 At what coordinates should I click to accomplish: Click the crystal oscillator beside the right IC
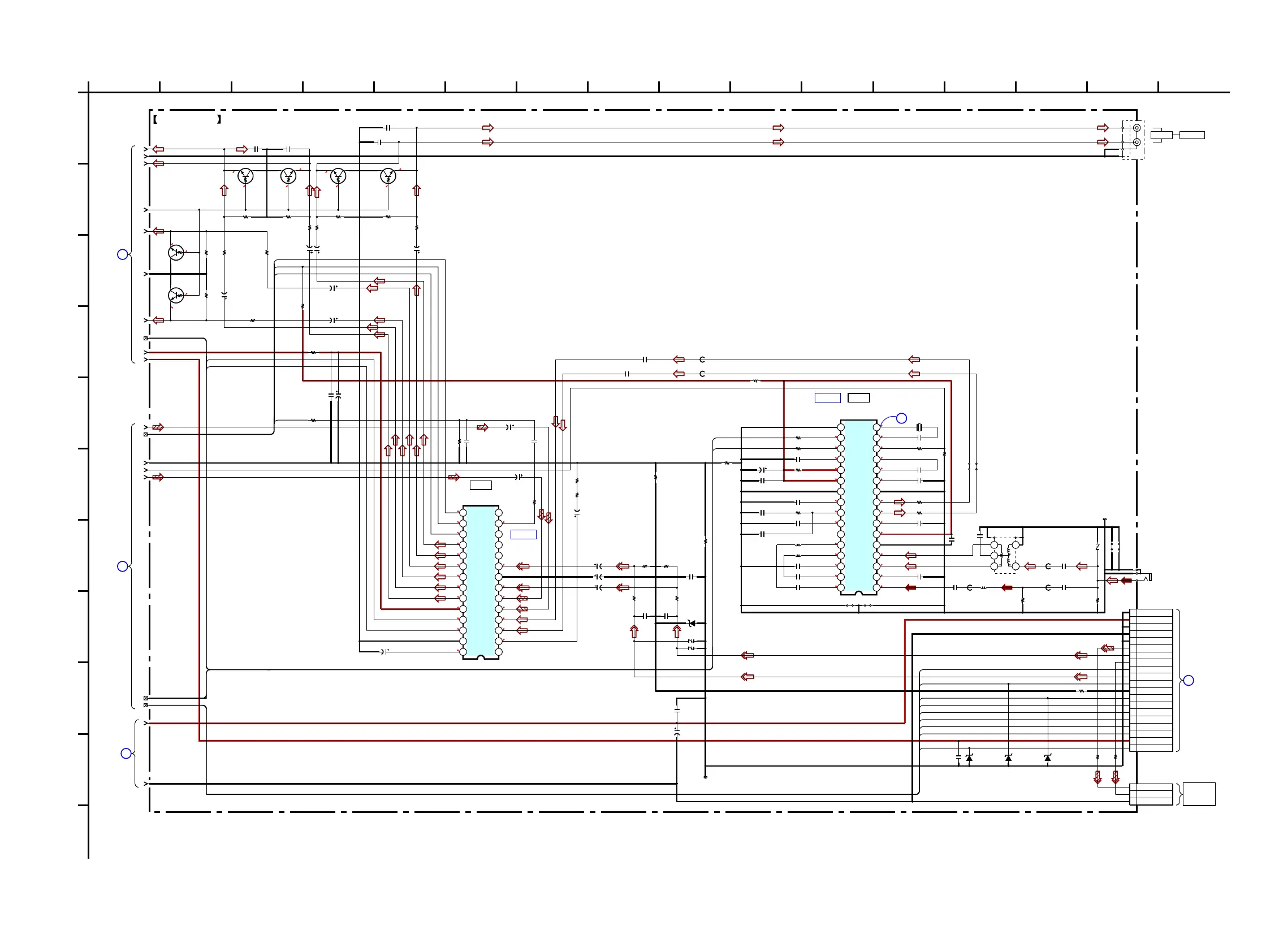(x=919, y=427)
